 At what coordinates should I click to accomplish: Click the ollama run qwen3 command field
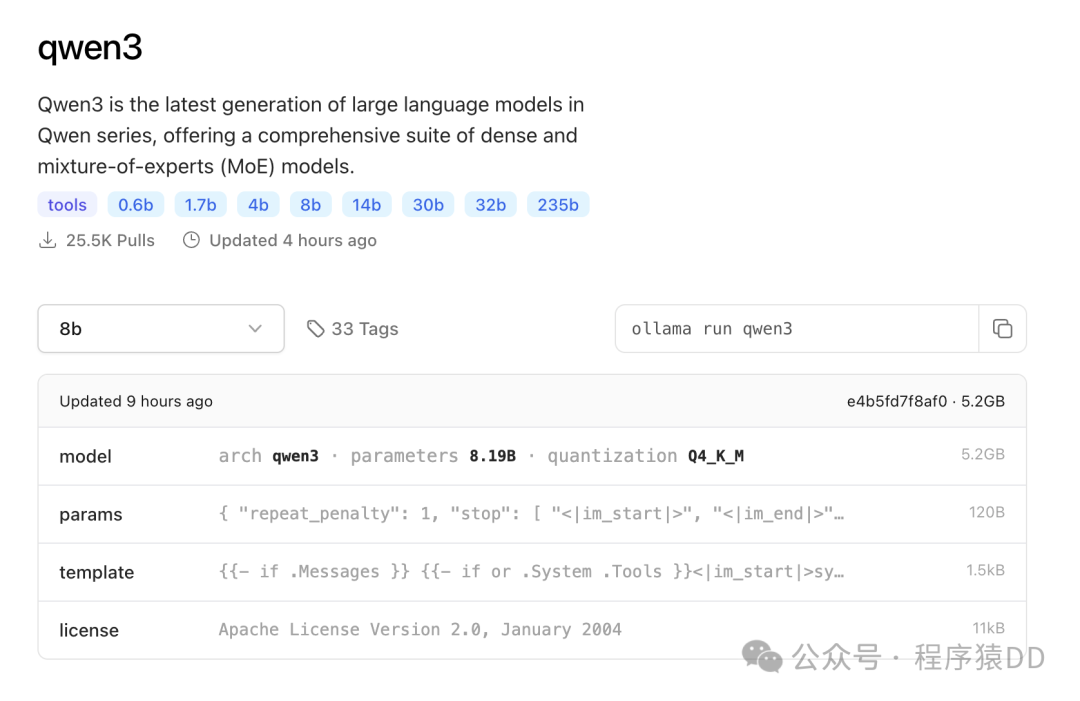pos(797,328)
